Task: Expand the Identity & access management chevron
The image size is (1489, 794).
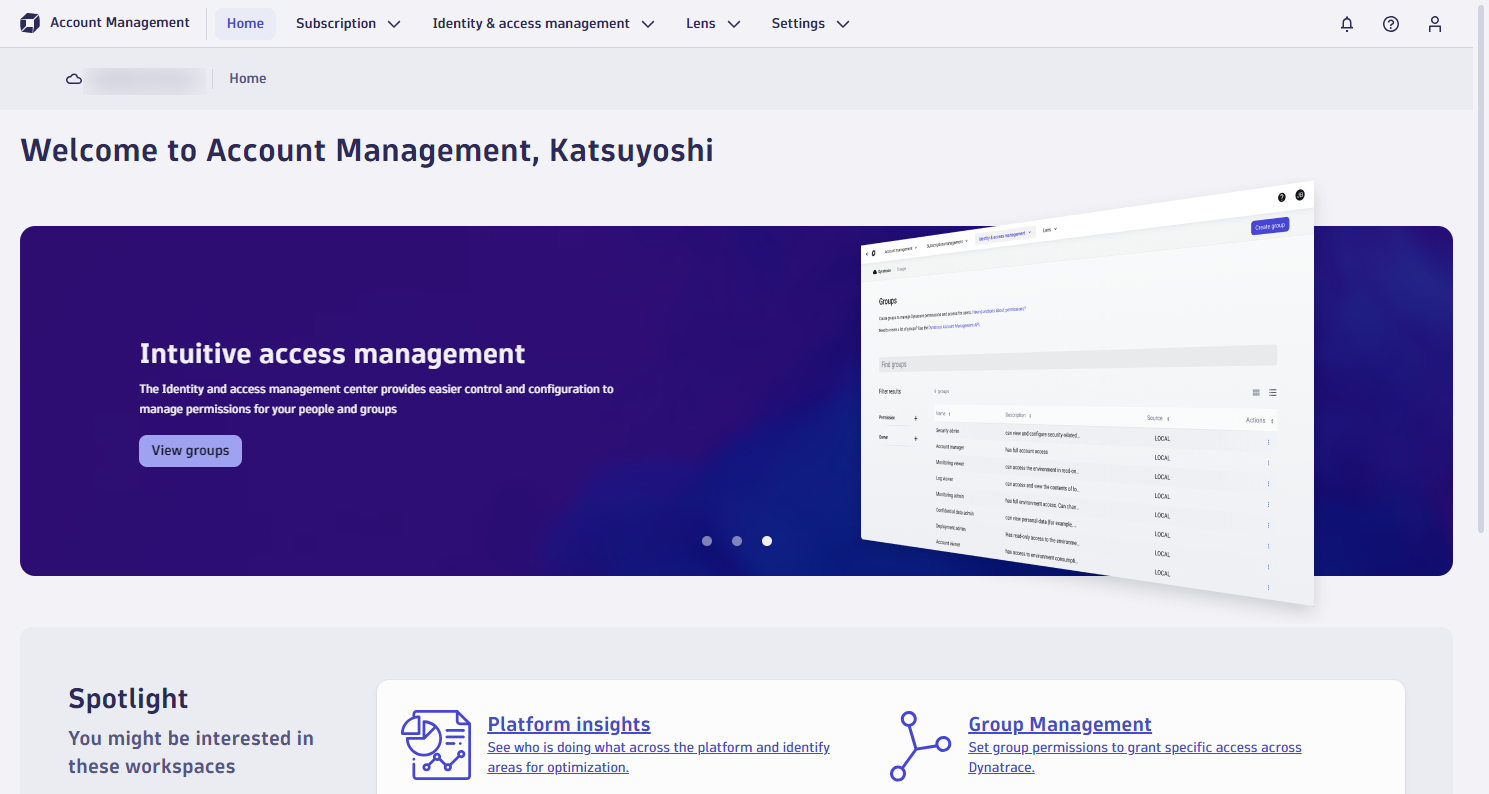Action: (x=648, y=24)
